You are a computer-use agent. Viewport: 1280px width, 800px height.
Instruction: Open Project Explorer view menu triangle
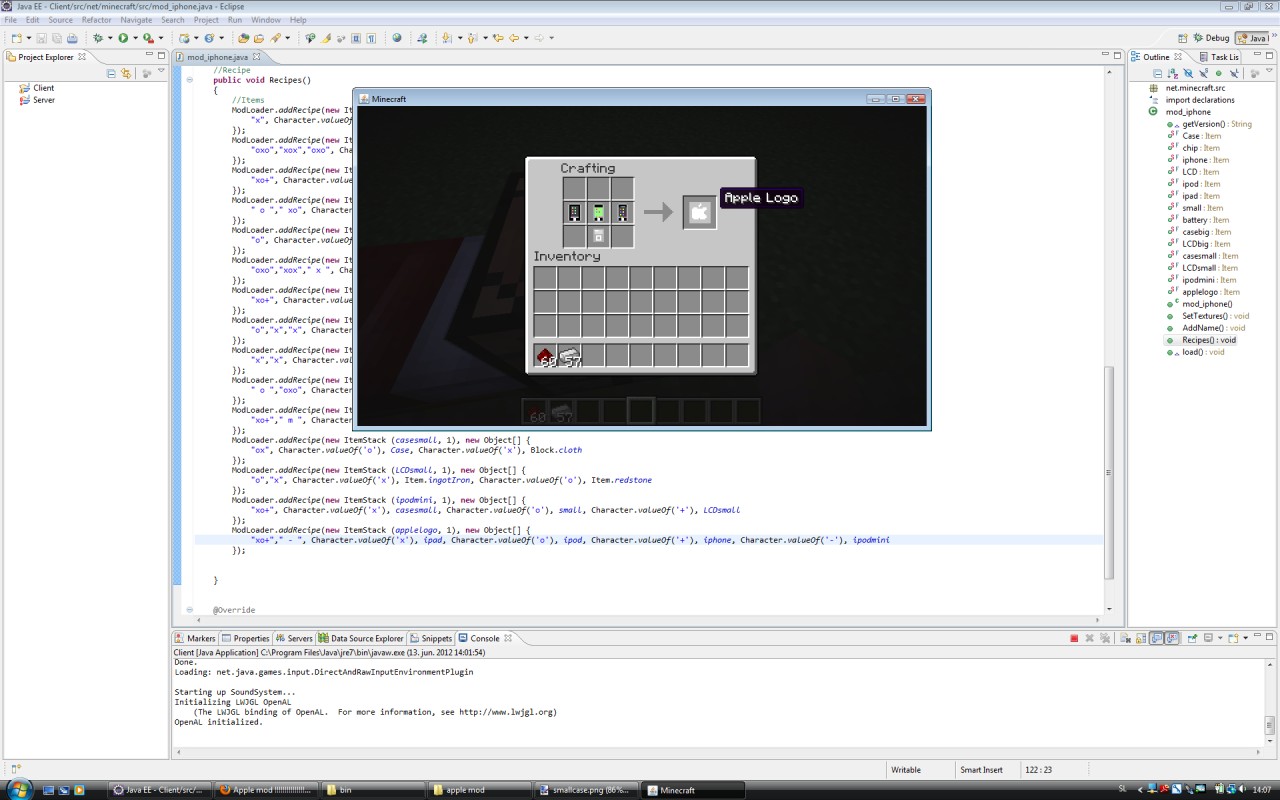click(161, 72)
